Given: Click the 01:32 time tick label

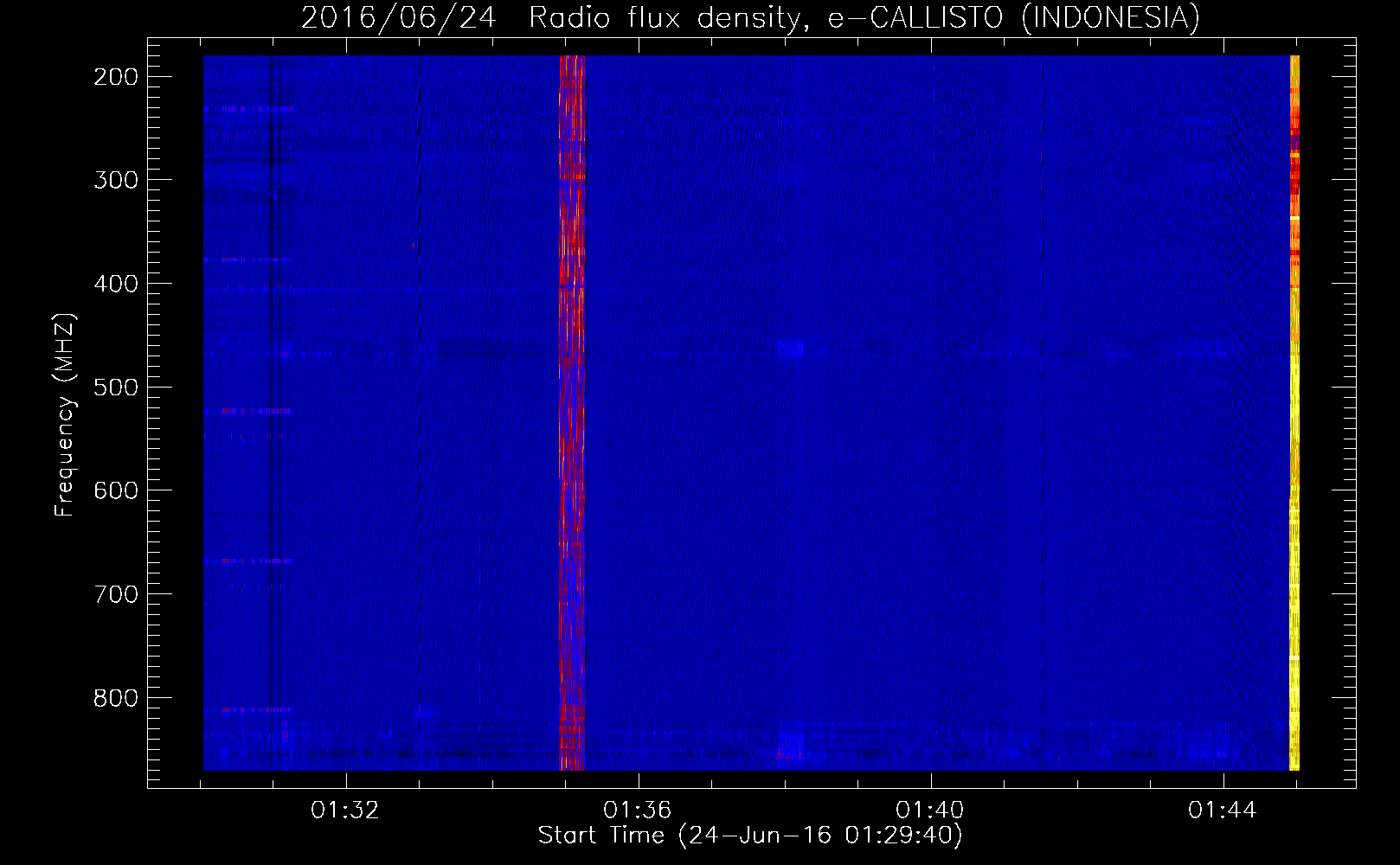Looking at the screenshot, I should click(345, 810).
